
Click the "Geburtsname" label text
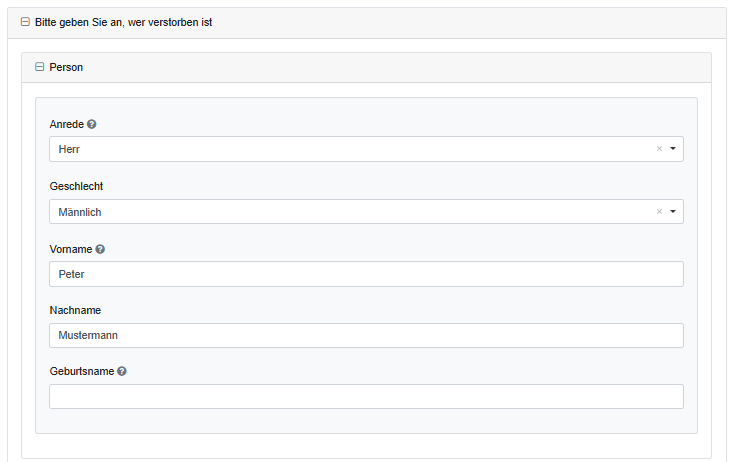(x=81, y=371)
